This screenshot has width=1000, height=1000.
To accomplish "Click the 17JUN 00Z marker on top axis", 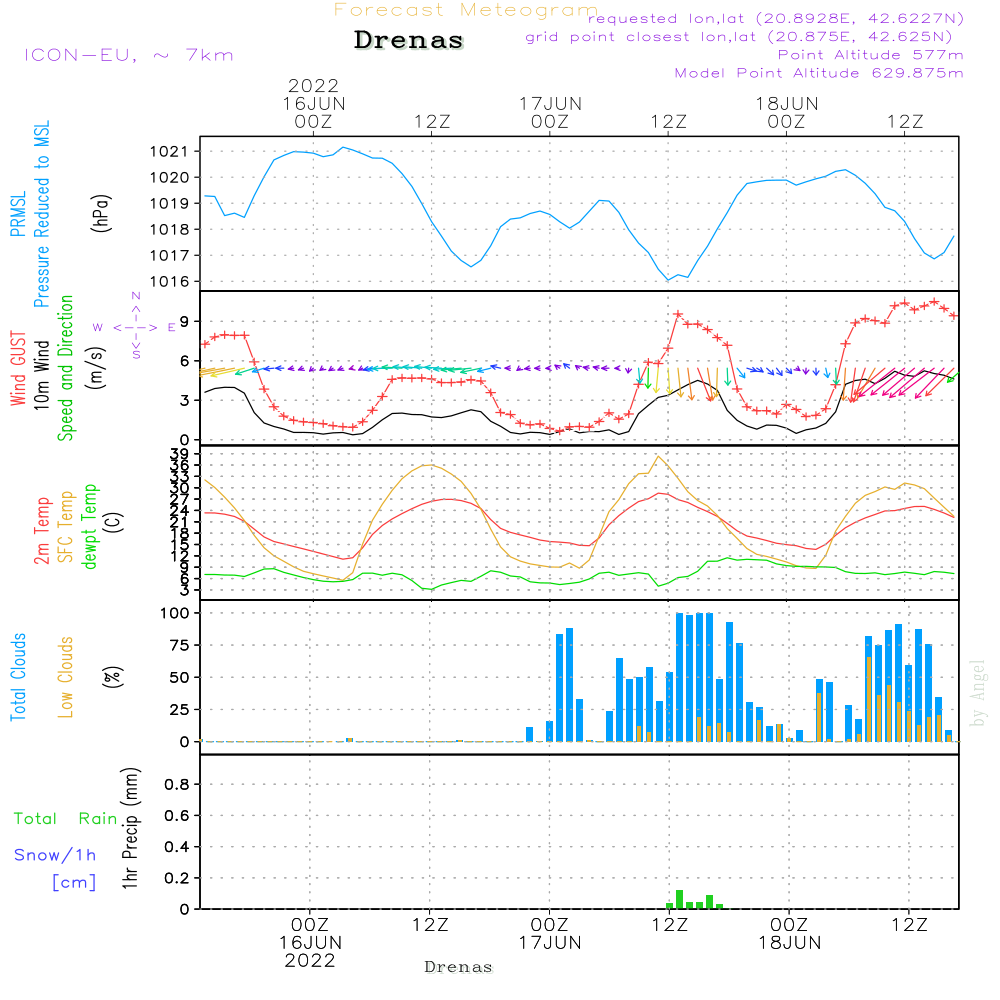I will [549, 111].
